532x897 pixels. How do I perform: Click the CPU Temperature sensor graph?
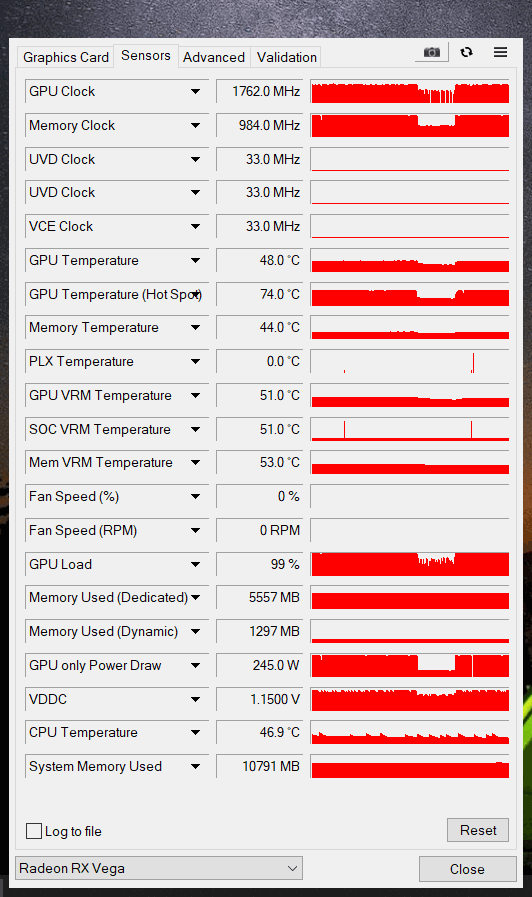[410, 733]
